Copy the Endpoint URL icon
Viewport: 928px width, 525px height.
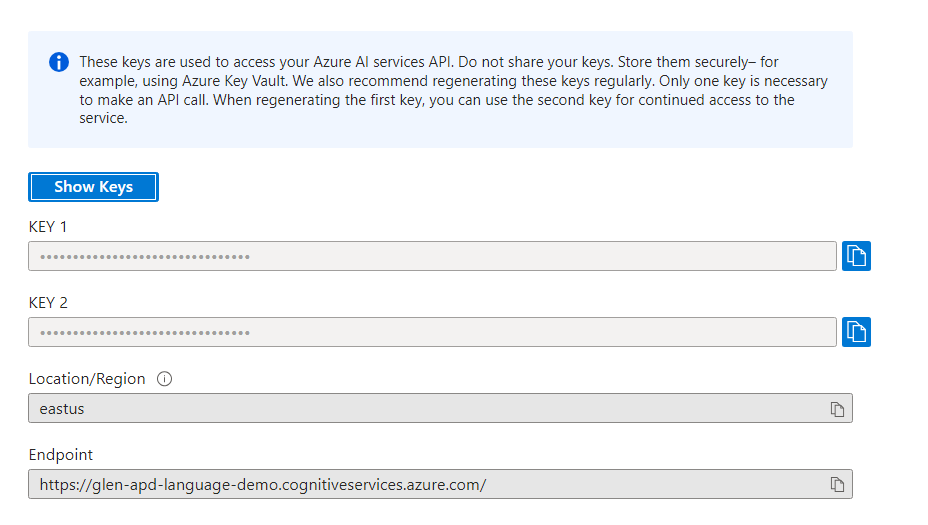pos(837,485)
